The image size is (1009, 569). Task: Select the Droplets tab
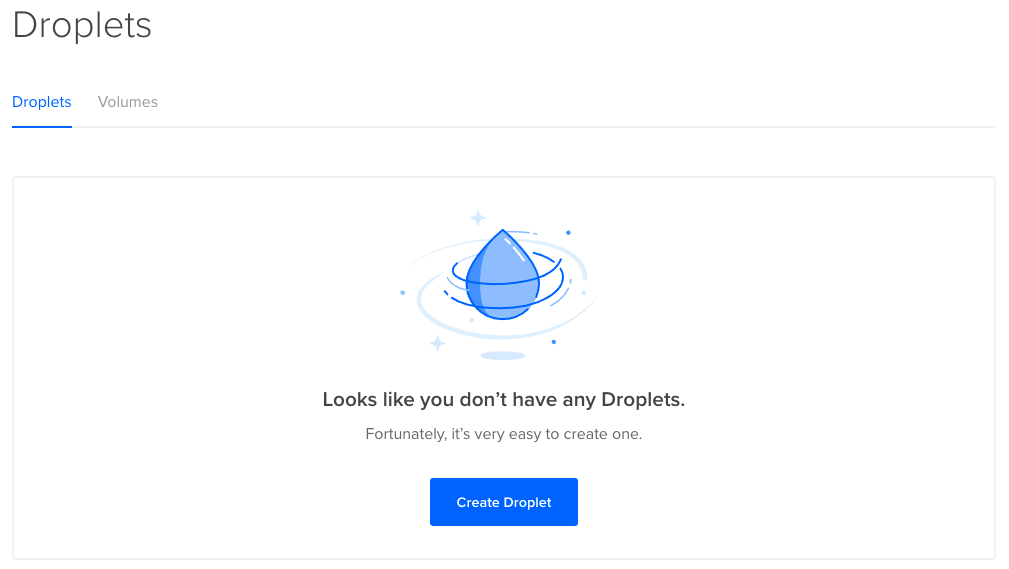(x=42, y=102)
